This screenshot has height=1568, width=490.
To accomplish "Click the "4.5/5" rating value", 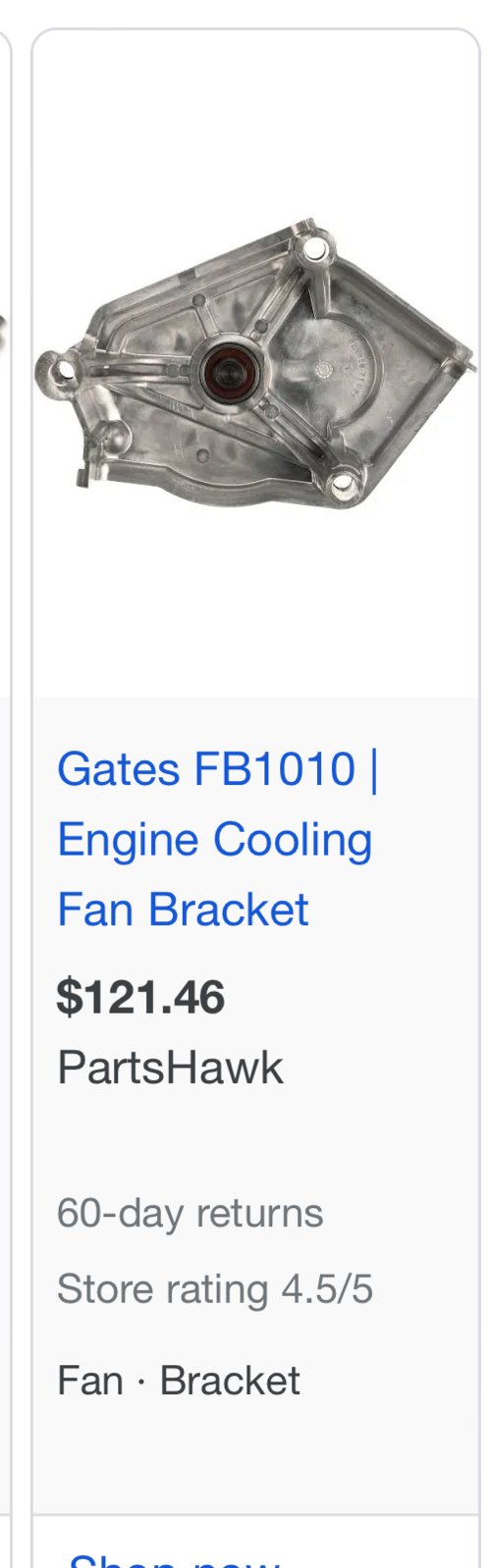I will pyautogui.click(x=327, y=1289).
